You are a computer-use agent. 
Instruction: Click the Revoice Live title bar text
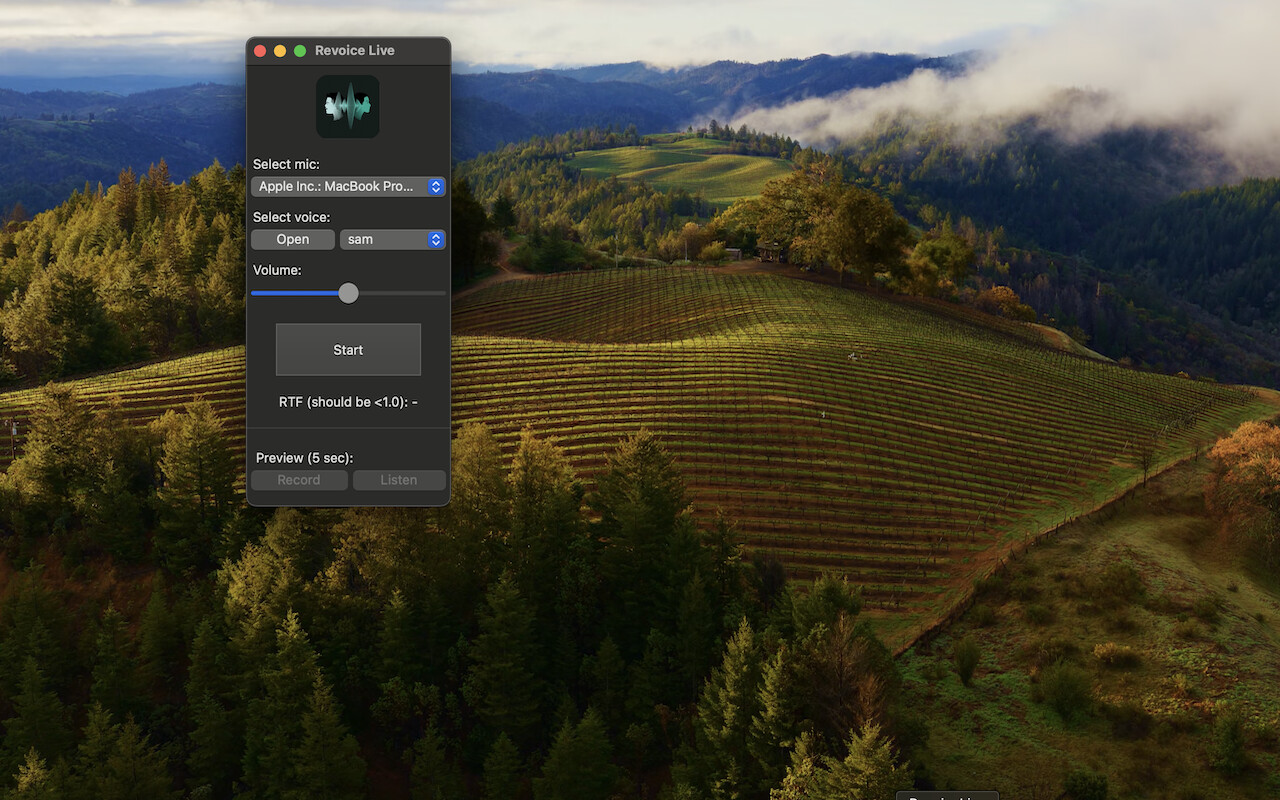click(x=355, y=50)
